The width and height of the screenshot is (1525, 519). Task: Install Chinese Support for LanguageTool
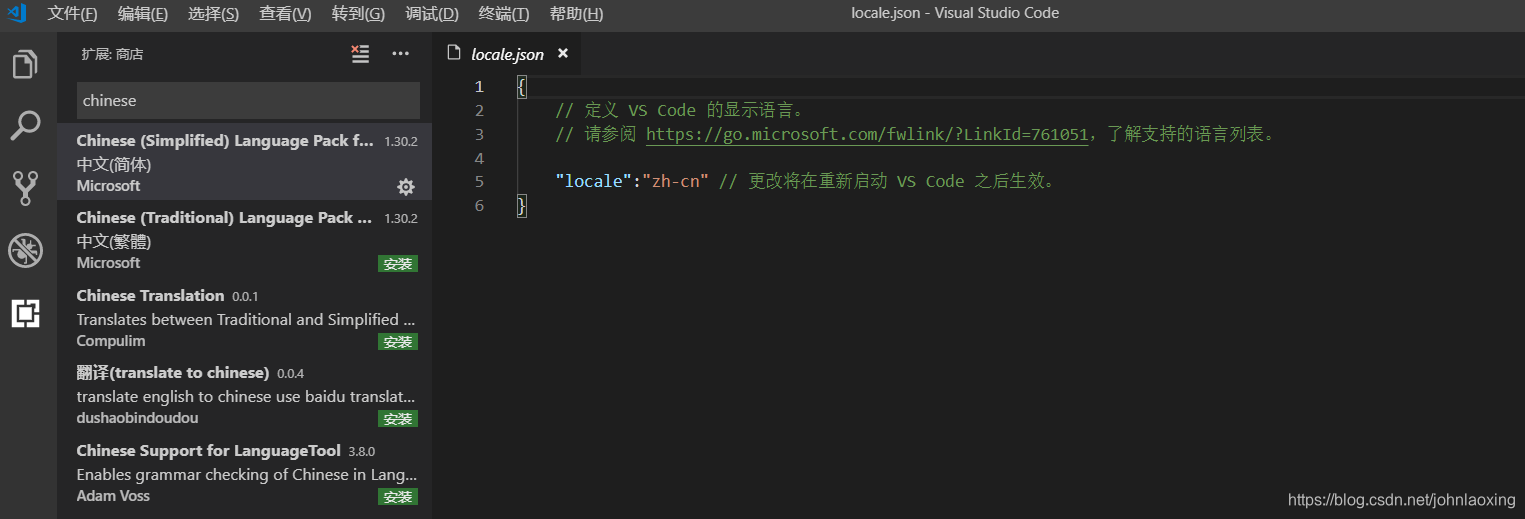tap(398, 497)
